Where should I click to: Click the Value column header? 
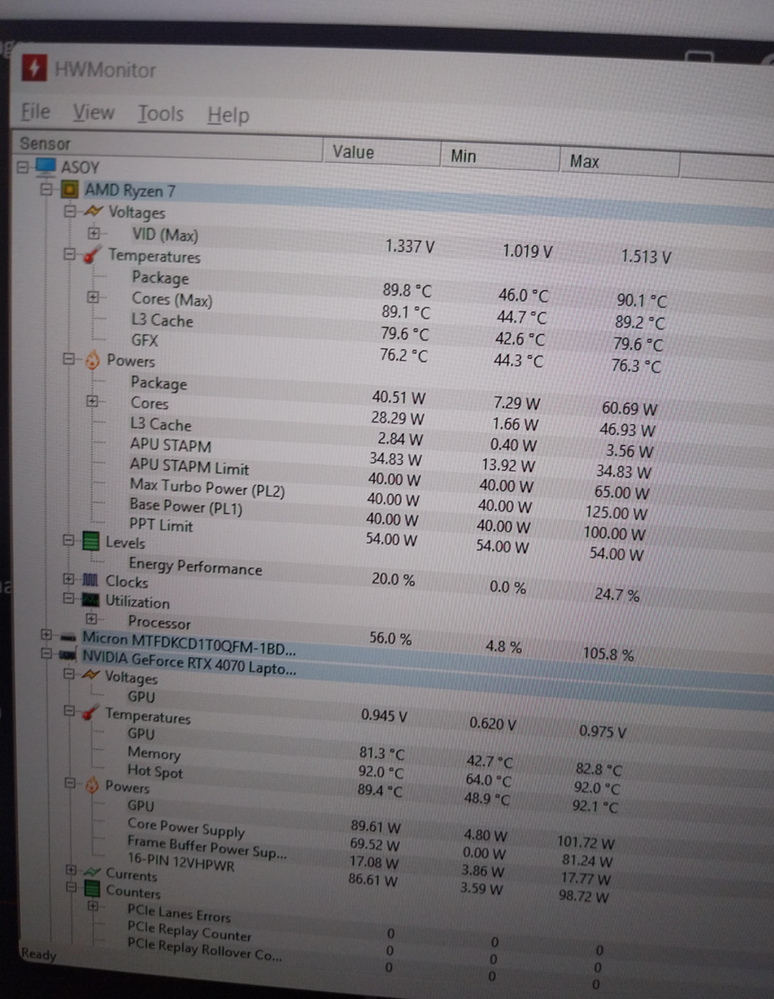[x=382, y=153]
